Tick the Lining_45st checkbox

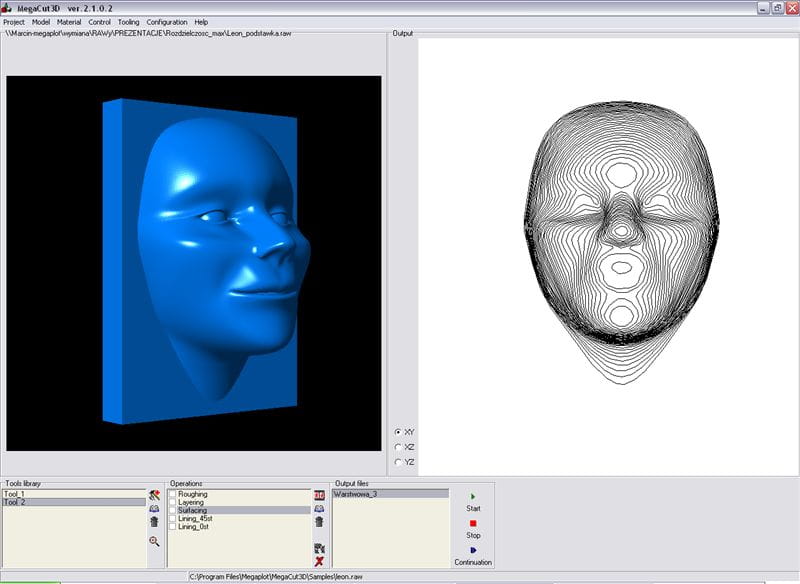tap(173, 518)
